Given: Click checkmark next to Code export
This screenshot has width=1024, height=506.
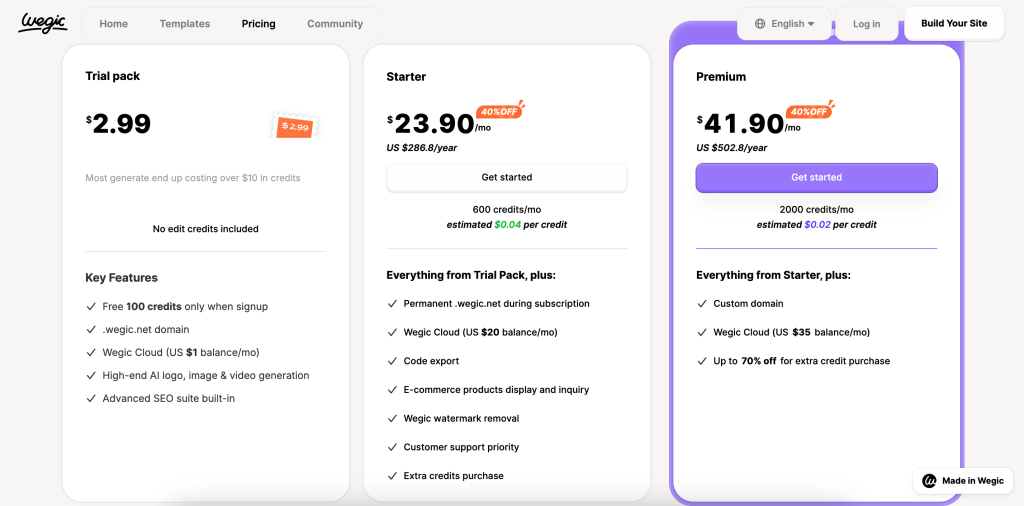Looking at the screenshot, I should tap(392, 361).
